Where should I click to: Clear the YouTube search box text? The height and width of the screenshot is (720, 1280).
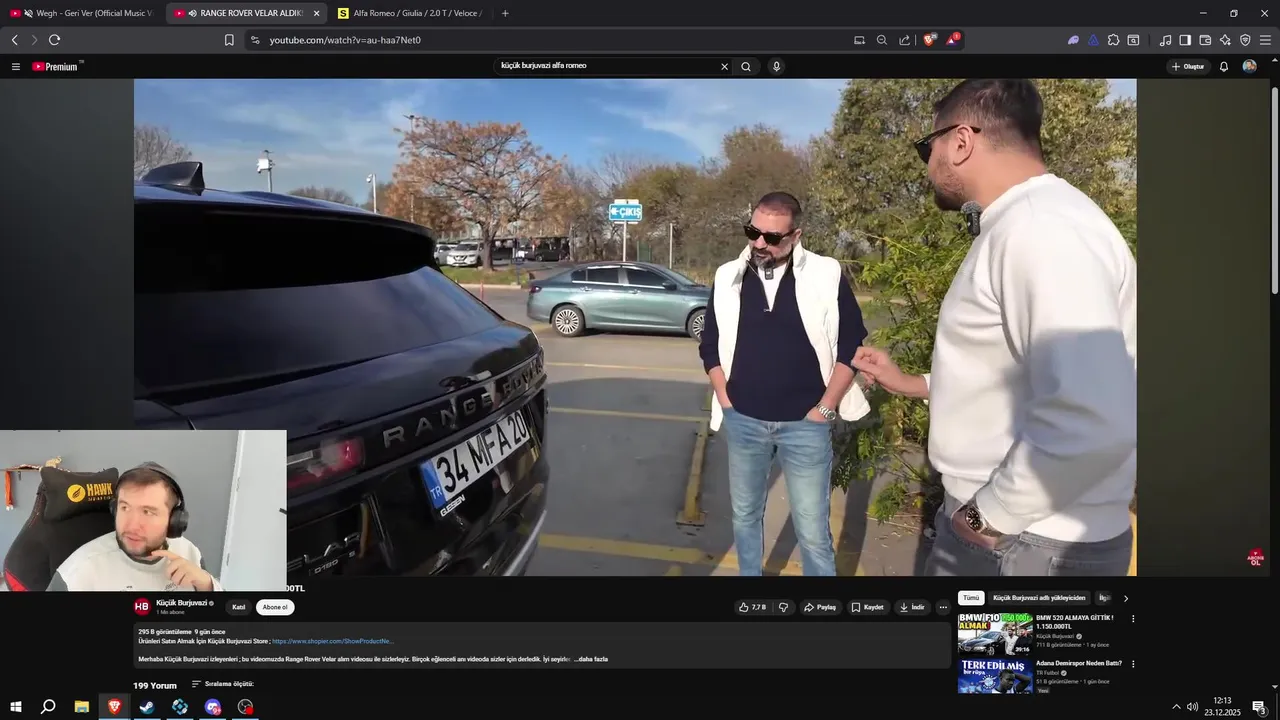725,67
